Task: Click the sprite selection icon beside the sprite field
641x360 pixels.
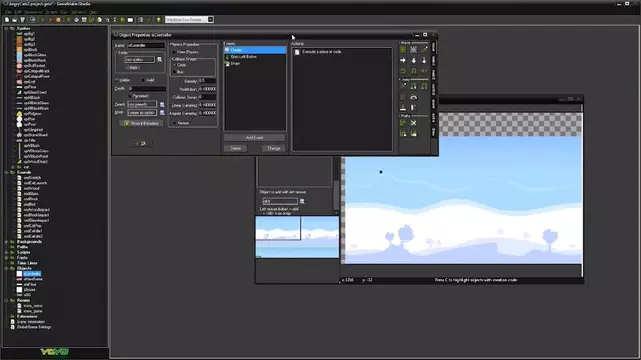Action: [x=160, y=60]
